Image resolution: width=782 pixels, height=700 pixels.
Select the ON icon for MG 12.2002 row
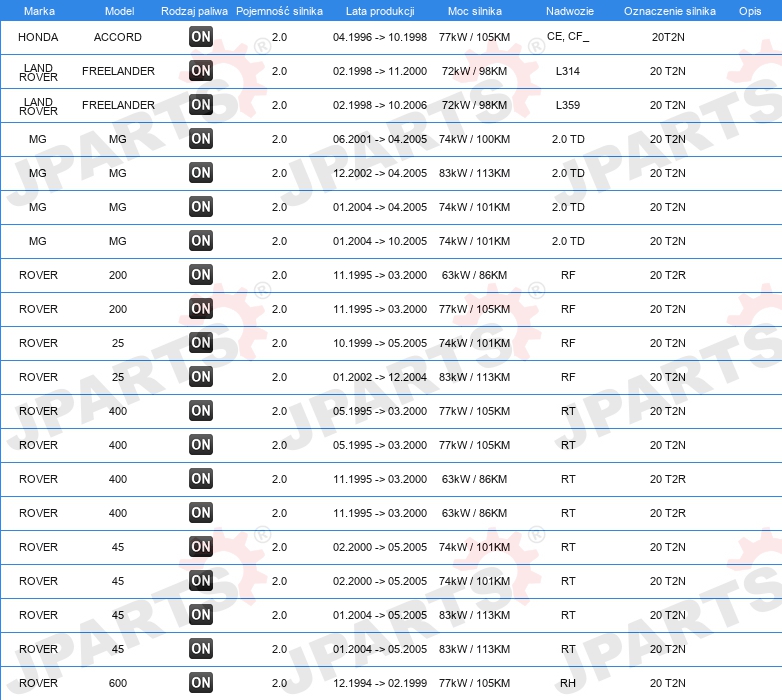(x=201, y=173)
